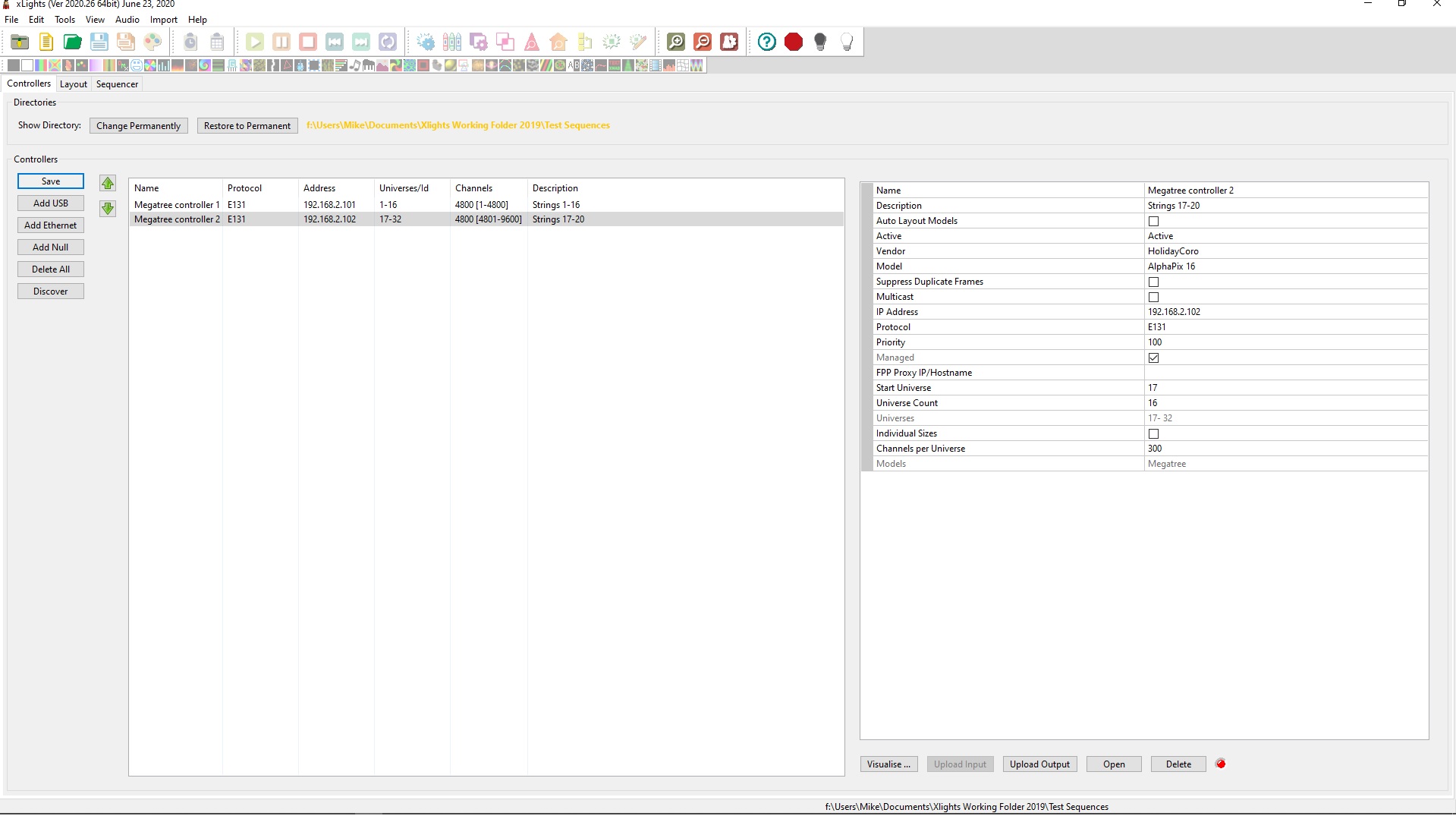Open xLights help with question mark icon
Screen dimensions: 1456x816
766,42
